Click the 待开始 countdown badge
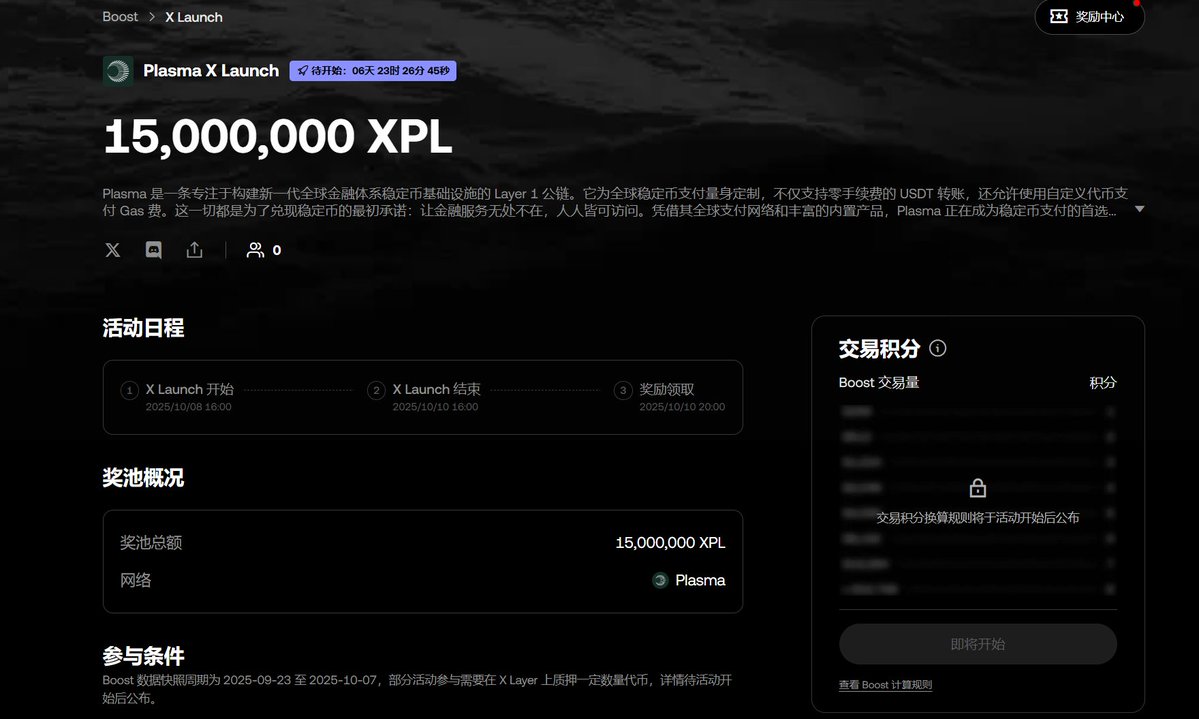This screenshot has height=719, width=1199. (373, 70)
